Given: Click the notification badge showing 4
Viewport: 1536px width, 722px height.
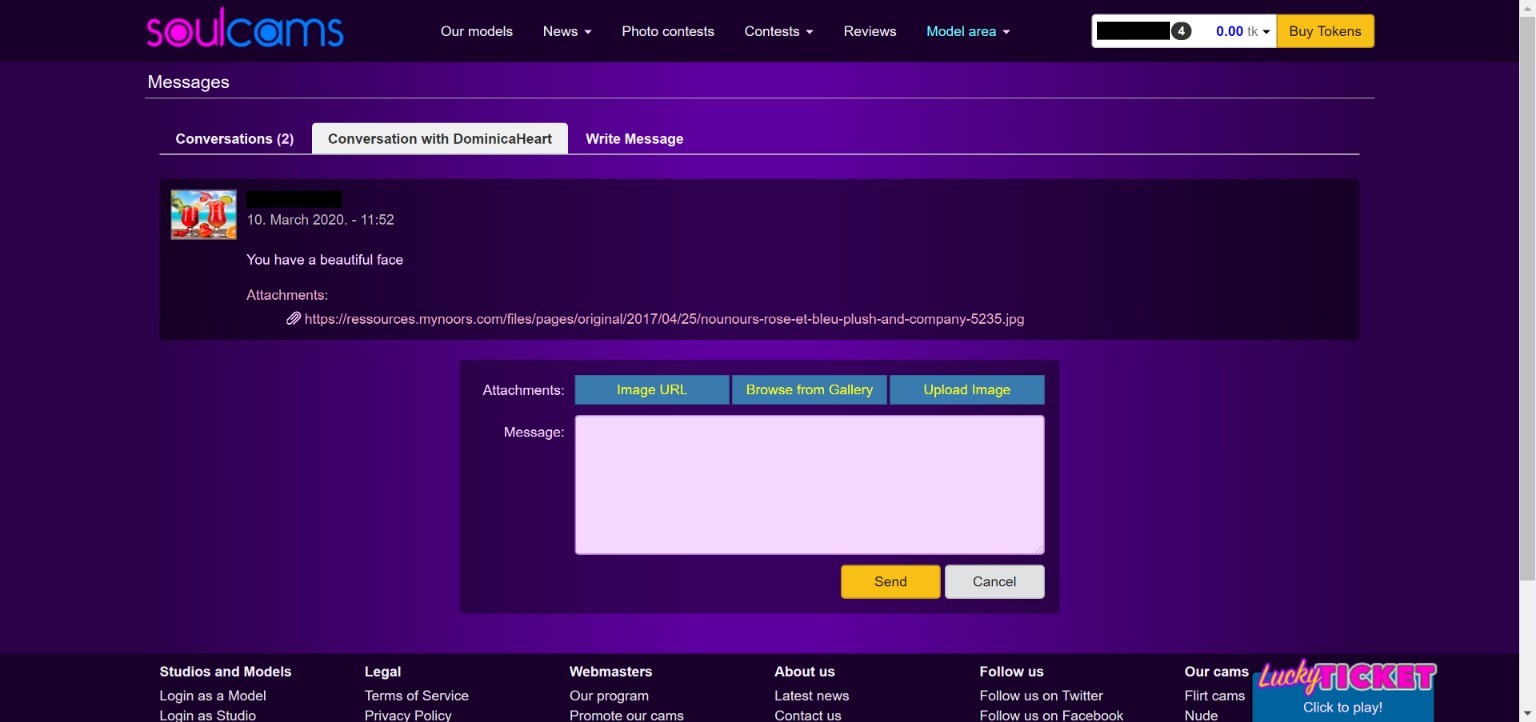Looking at the screenshot, I should coord(1181,31).
